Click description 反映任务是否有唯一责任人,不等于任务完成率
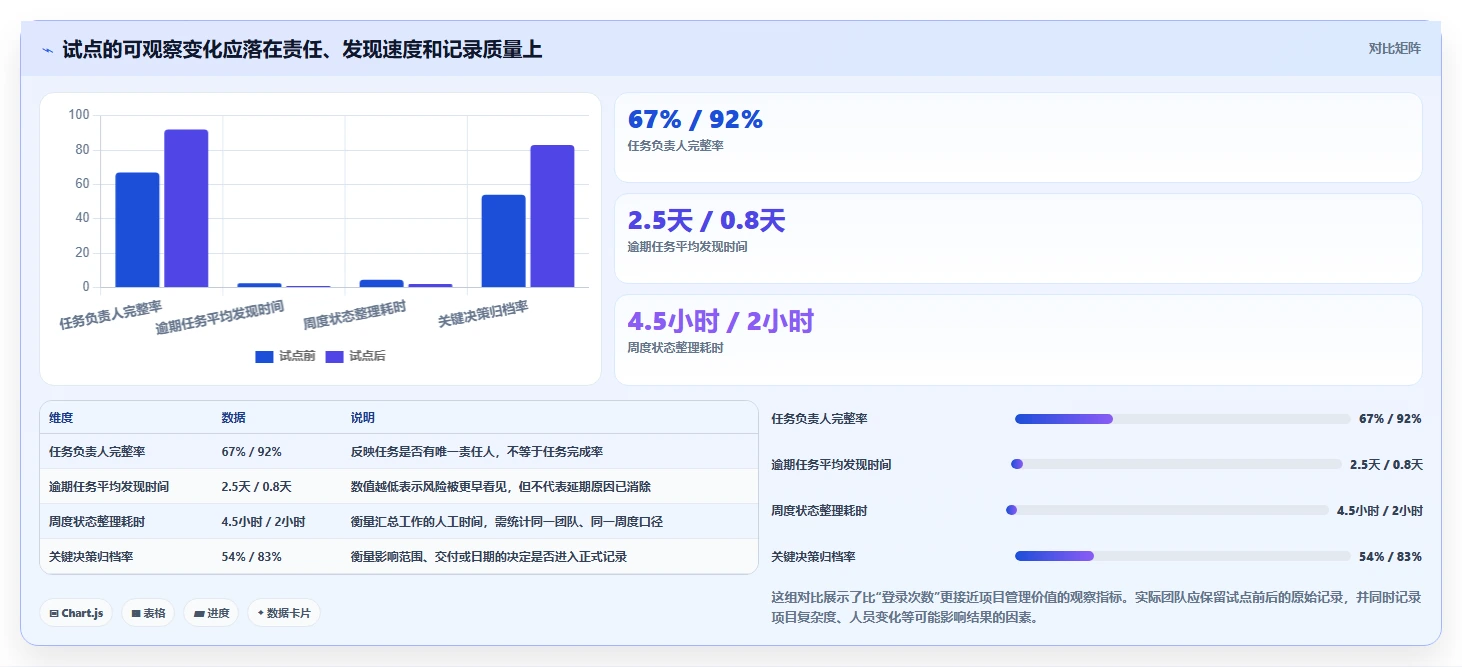The image size is (1462, 667). (x=476, y=452)
